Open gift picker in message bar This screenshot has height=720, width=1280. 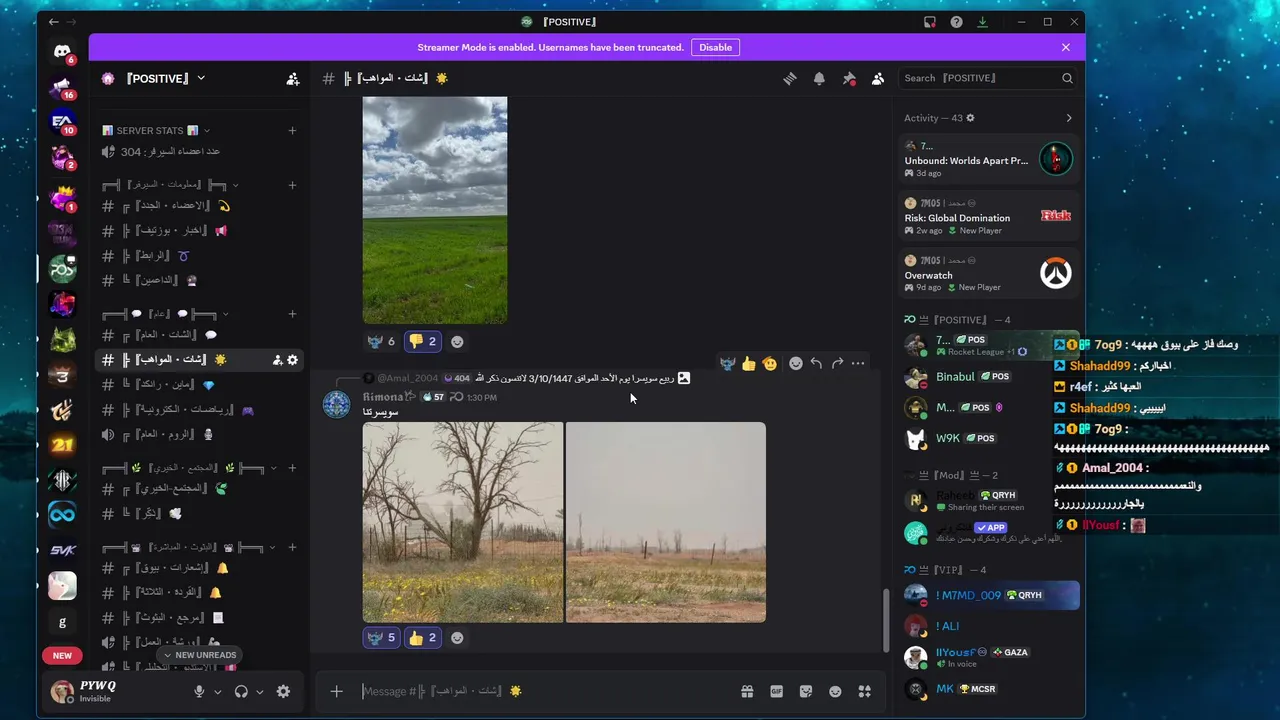[x=746, y=691]
